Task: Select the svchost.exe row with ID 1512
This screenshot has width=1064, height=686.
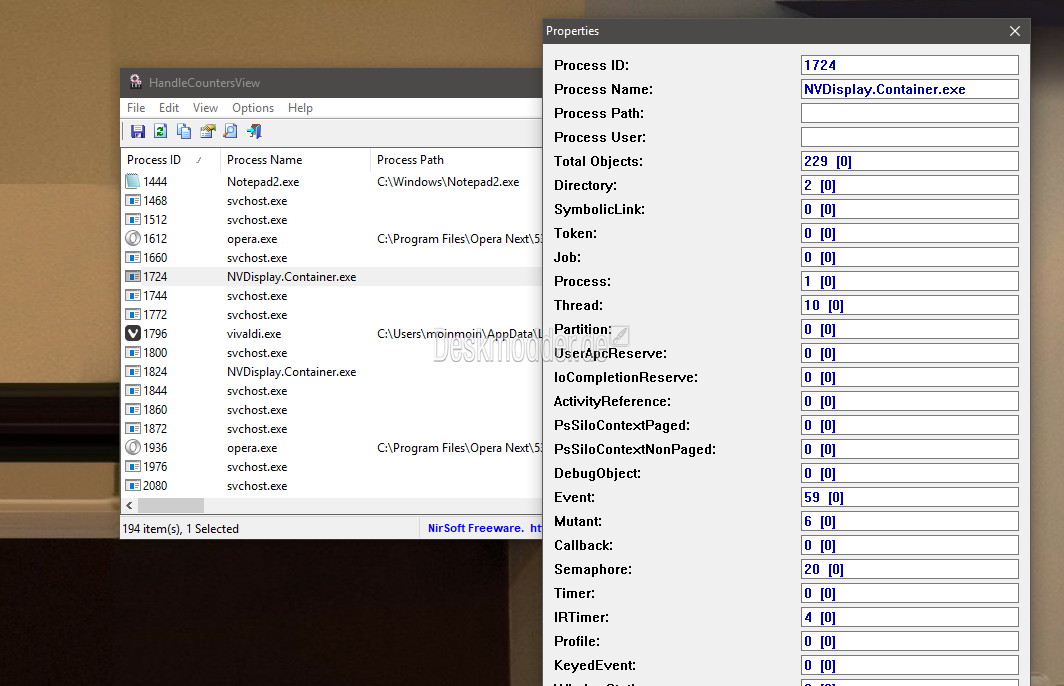Action: click(332, 219)
